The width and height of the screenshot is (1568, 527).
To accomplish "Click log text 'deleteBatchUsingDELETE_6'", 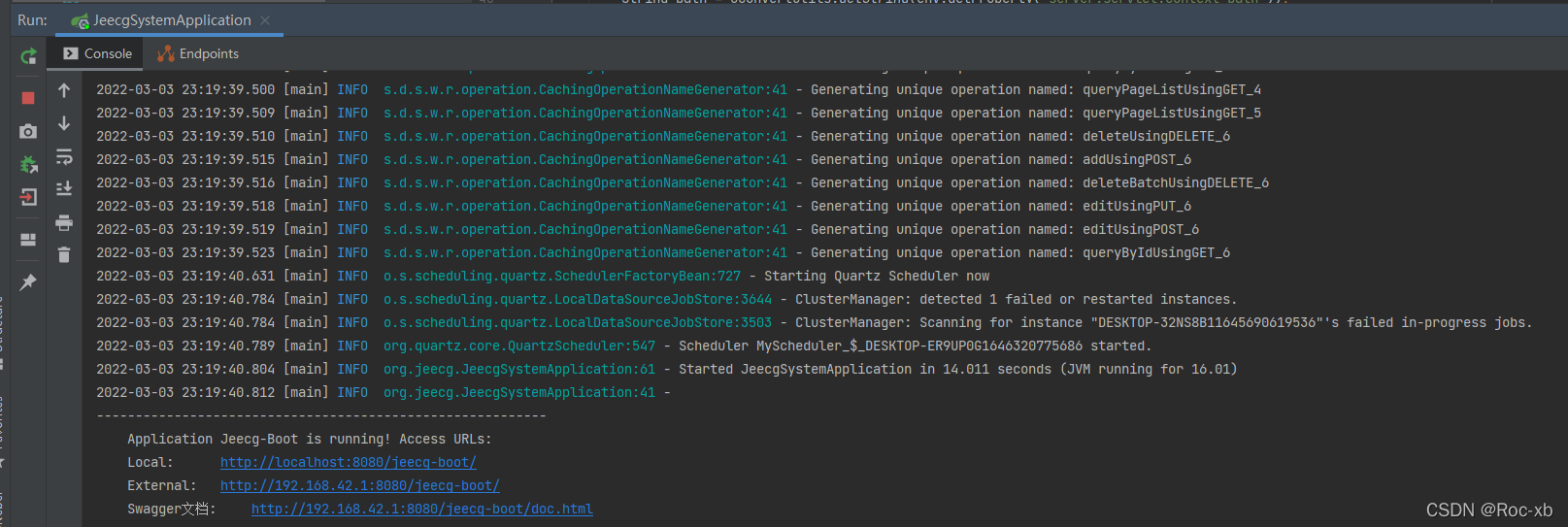I will coord(1176,182).
